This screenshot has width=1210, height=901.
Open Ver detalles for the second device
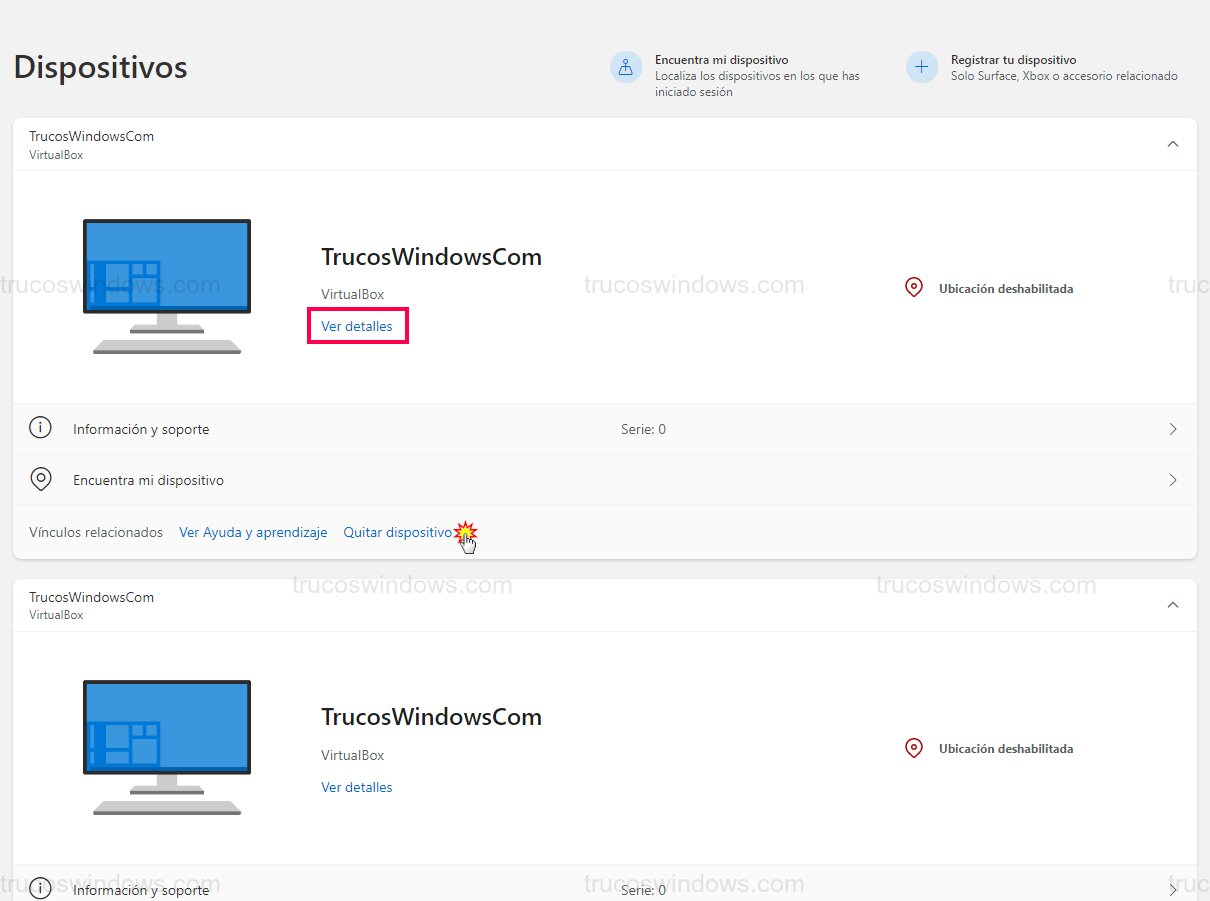pyautogui.click(x=357, y=787)
